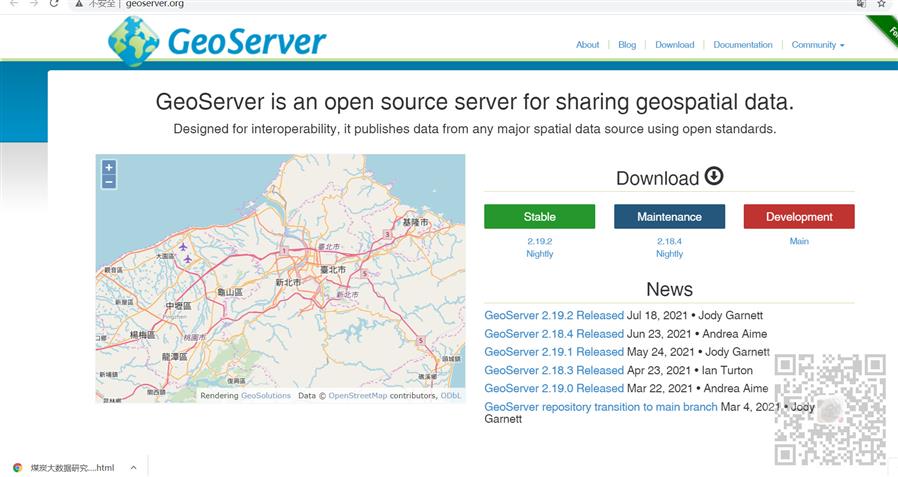Click the GeoServer globe logo
This screenshot has width=898, height=477.
tap(133, 41)
